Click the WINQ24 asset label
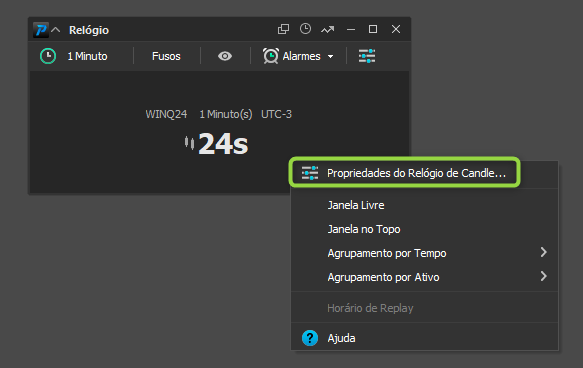The height and width of the screenshot is (368, 583). coord(166,114)
